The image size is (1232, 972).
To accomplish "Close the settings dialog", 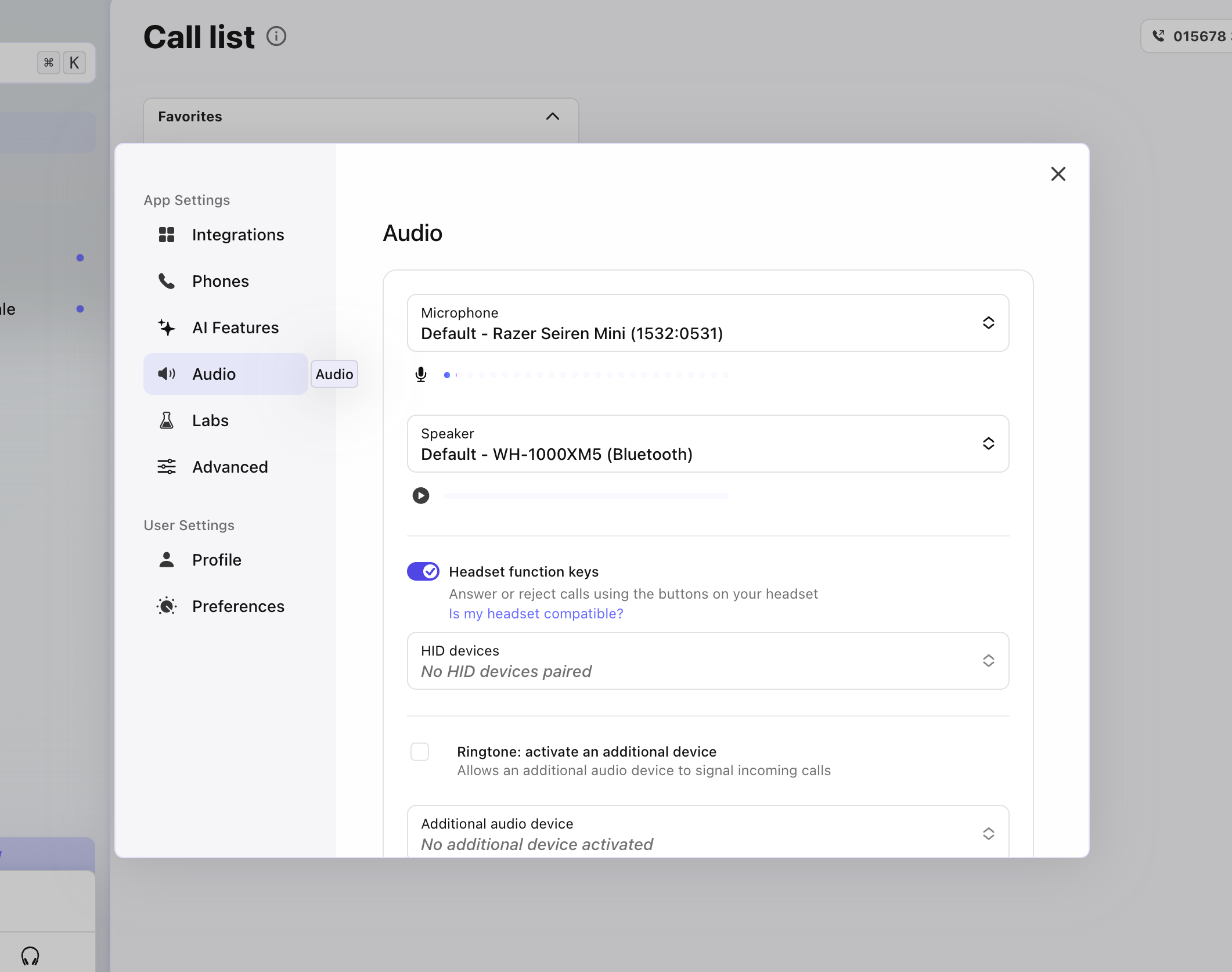I will pos(1058,174).
